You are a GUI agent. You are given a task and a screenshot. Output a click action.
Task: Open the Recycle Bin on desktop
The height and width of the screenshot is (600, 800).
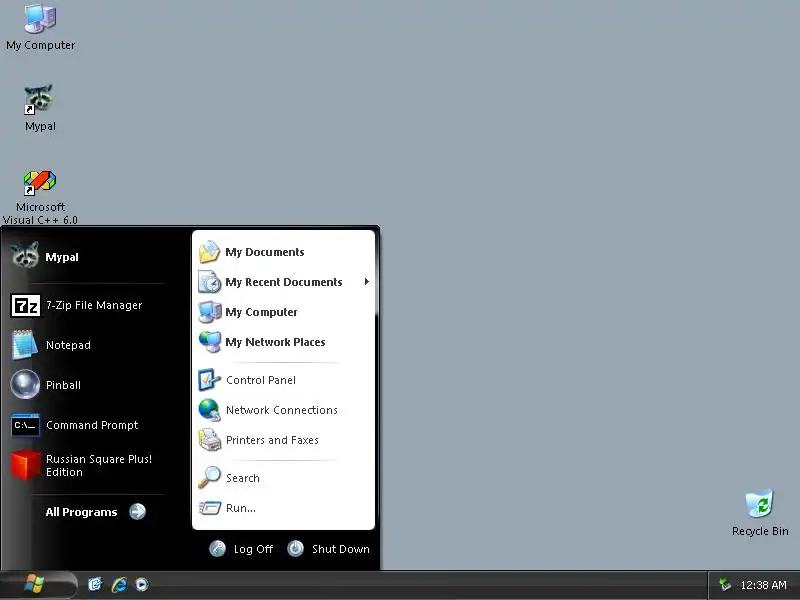(760, 513)
